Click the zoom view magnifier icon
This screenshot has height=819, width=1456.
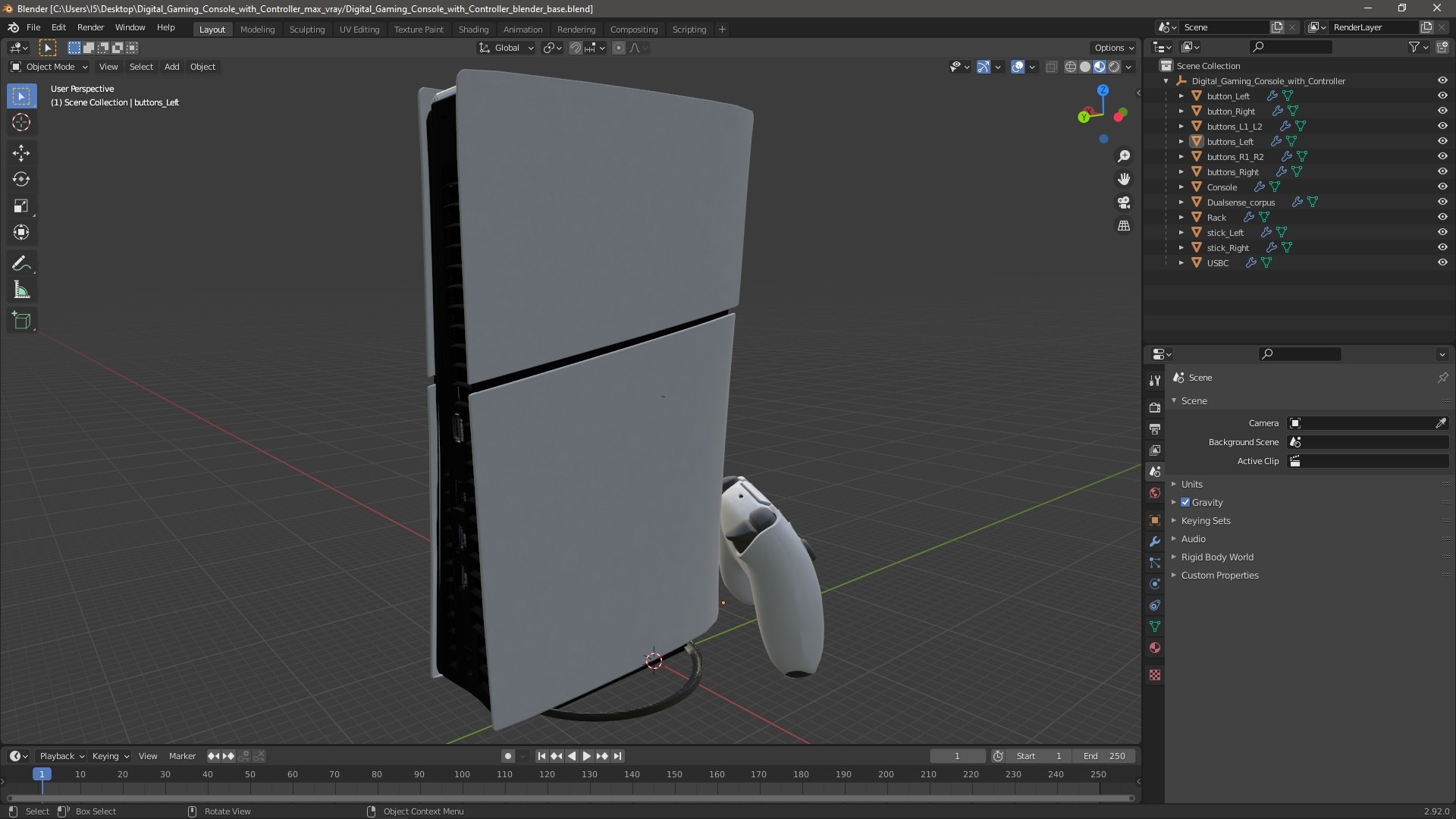click(1124, 156)
